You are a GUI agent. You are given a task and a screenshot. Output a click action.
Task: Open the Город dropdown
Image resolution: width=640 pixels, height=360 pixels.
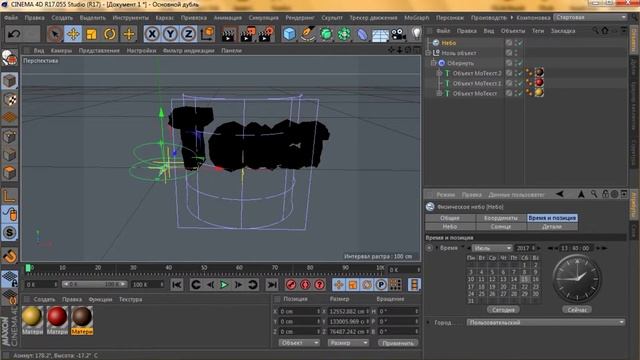point(546,322)
